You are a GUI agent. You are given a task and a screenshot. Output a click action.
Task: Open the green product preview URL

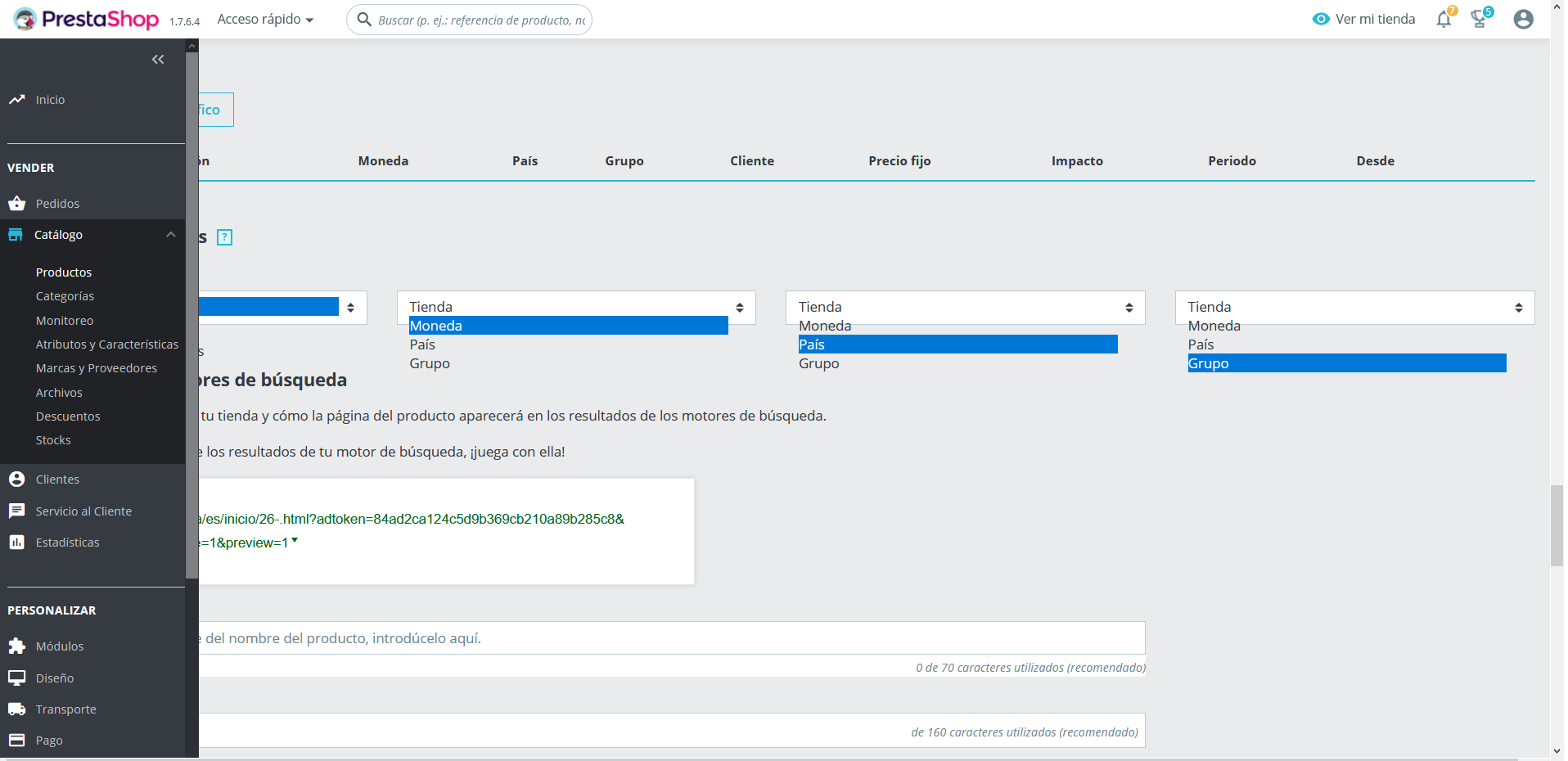pyautogui.click(x=411, y=530)
